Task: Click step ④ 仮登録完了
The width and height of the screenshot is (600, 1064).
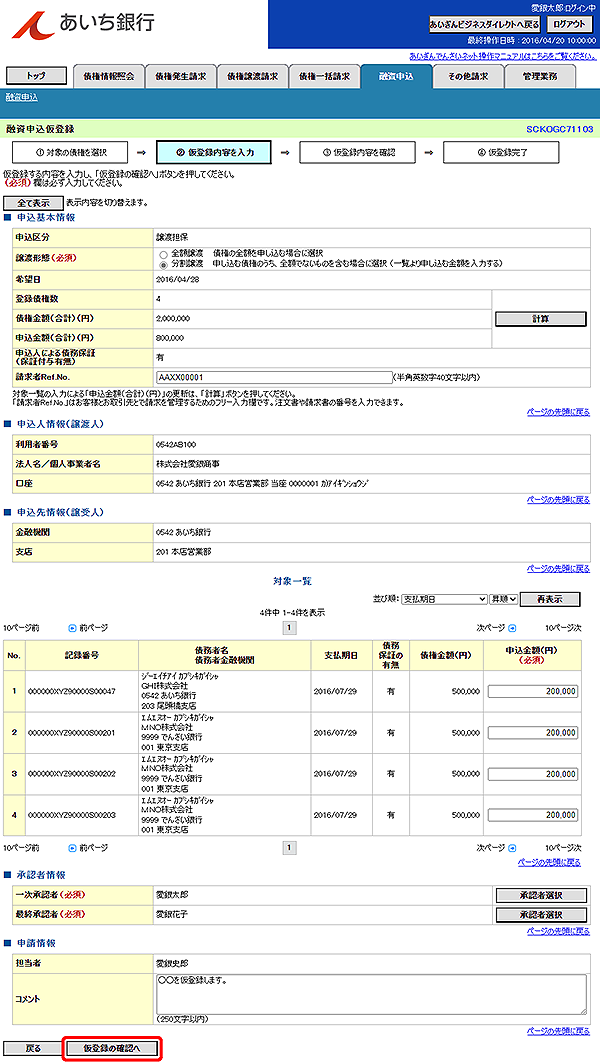Action: [x=501, y=153]
